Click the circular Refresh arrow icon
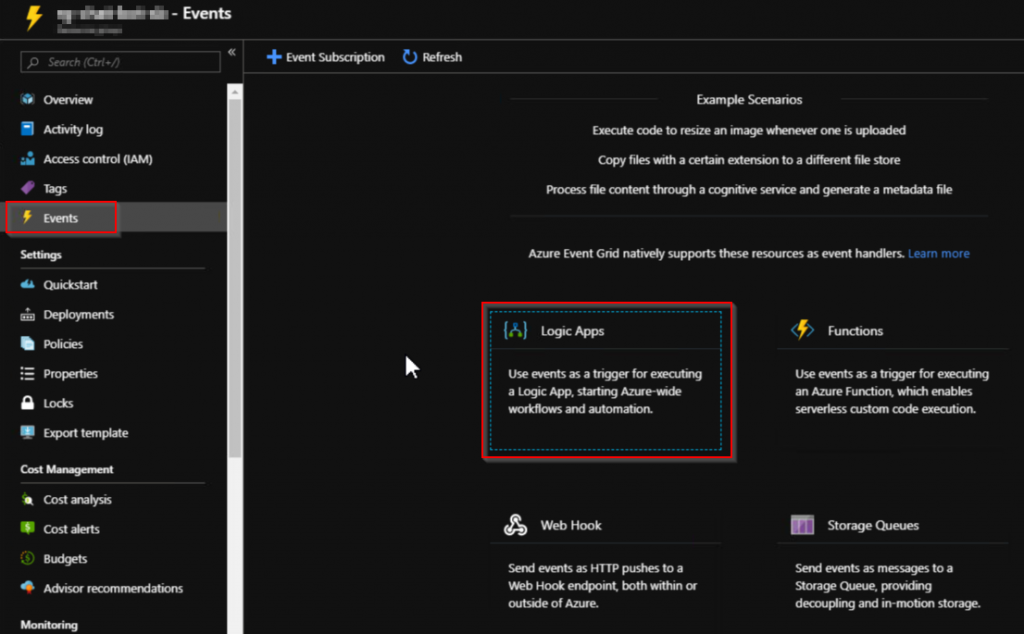This screenshot has height=634, width=1024. coord(409,57)
